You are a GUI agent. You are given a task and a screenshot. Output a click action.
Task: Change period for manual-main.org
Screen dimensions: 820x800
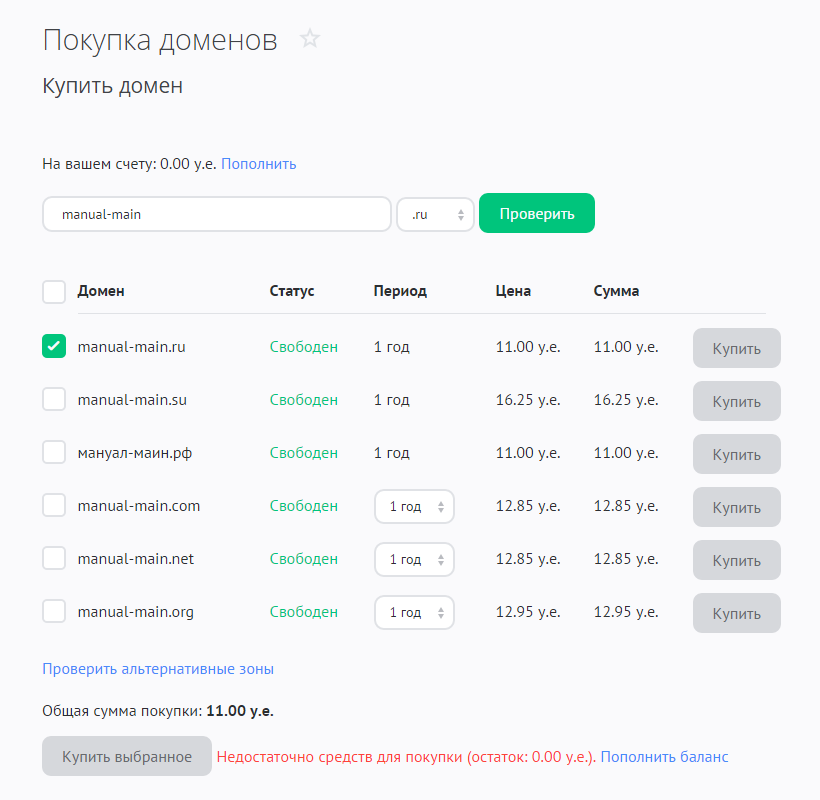414,613
